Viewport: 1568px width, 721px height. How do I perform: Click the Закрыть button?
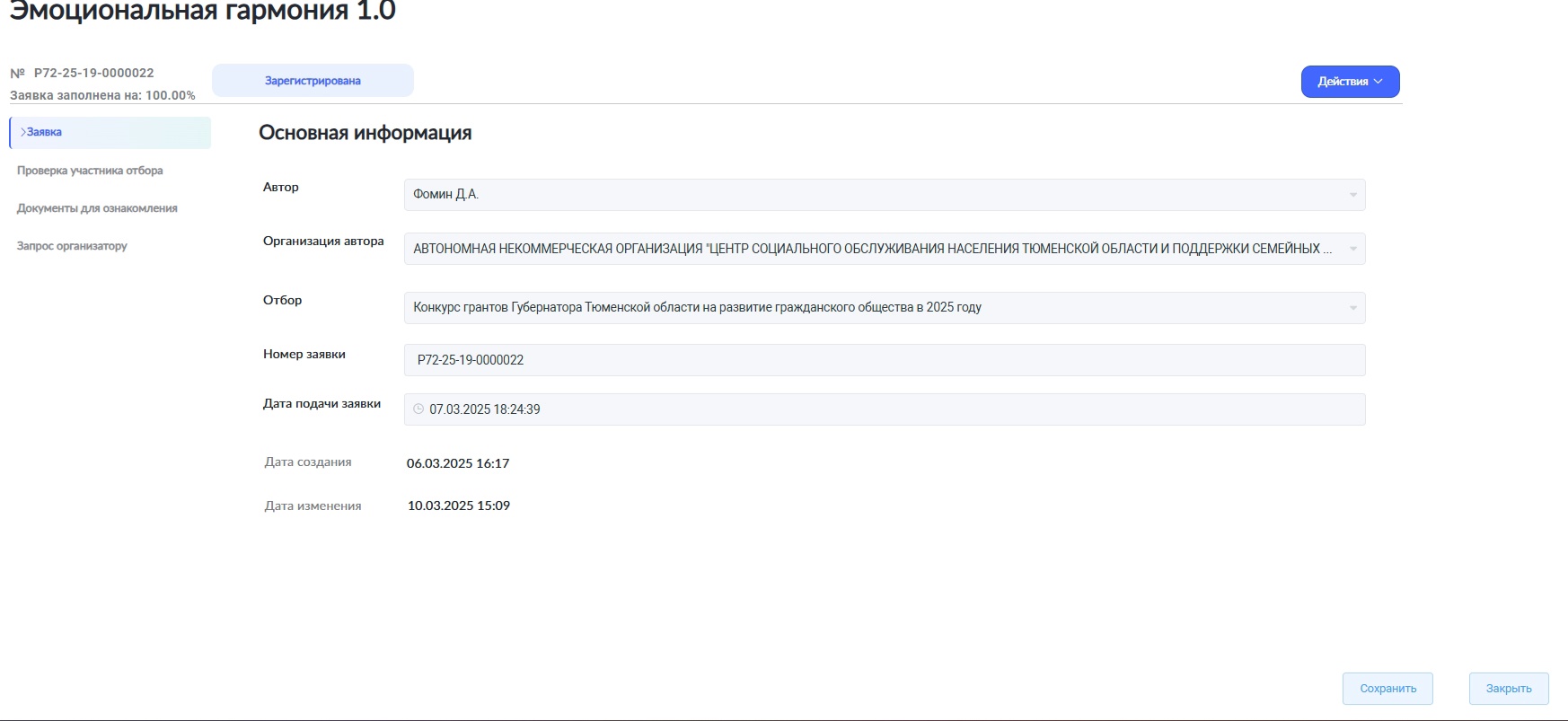pos(1508,689)
